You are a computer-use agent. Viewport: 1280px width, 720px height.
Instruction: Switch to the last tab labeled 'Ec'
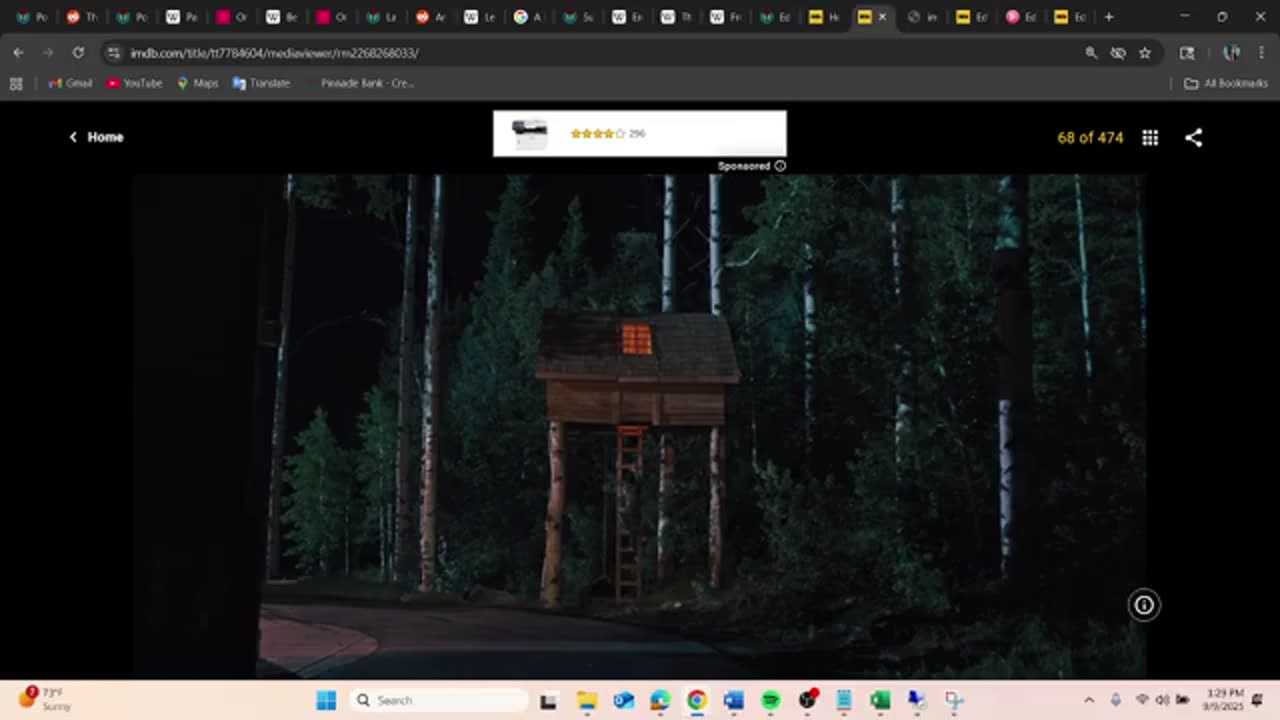pos(1072,17)
